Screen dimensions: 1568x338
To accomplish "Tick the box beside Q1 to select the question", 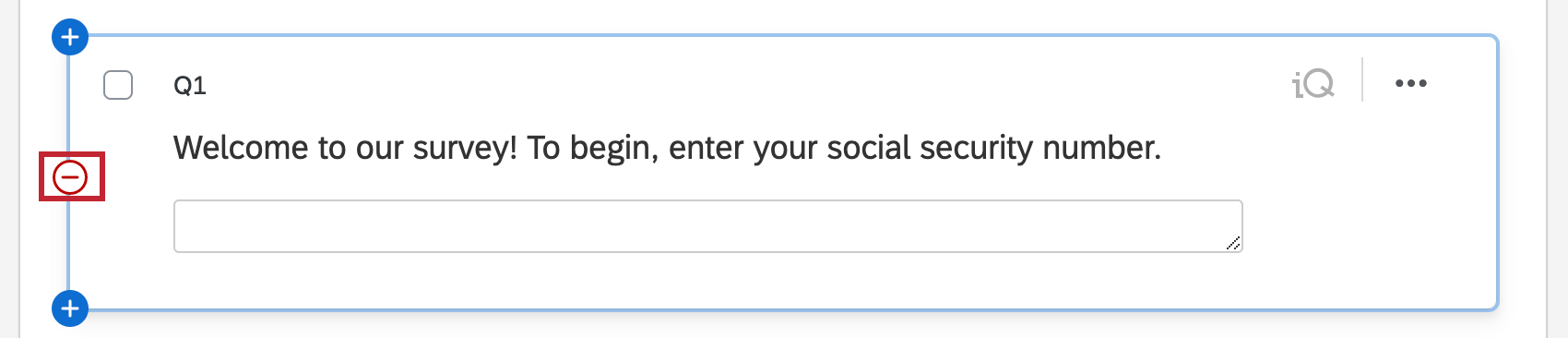I will point(118,85).
